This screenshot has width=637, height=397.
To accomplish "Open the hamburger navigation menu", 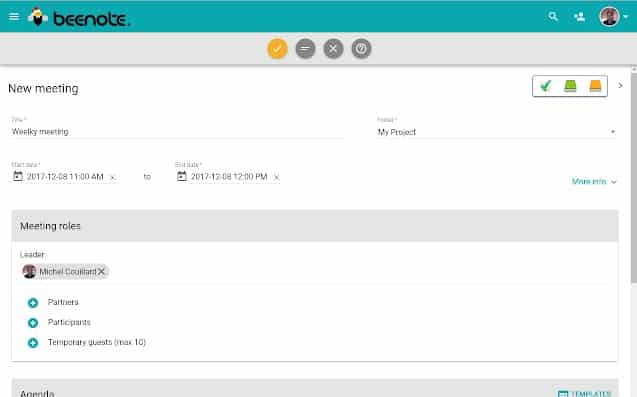I will click(14, 17).
